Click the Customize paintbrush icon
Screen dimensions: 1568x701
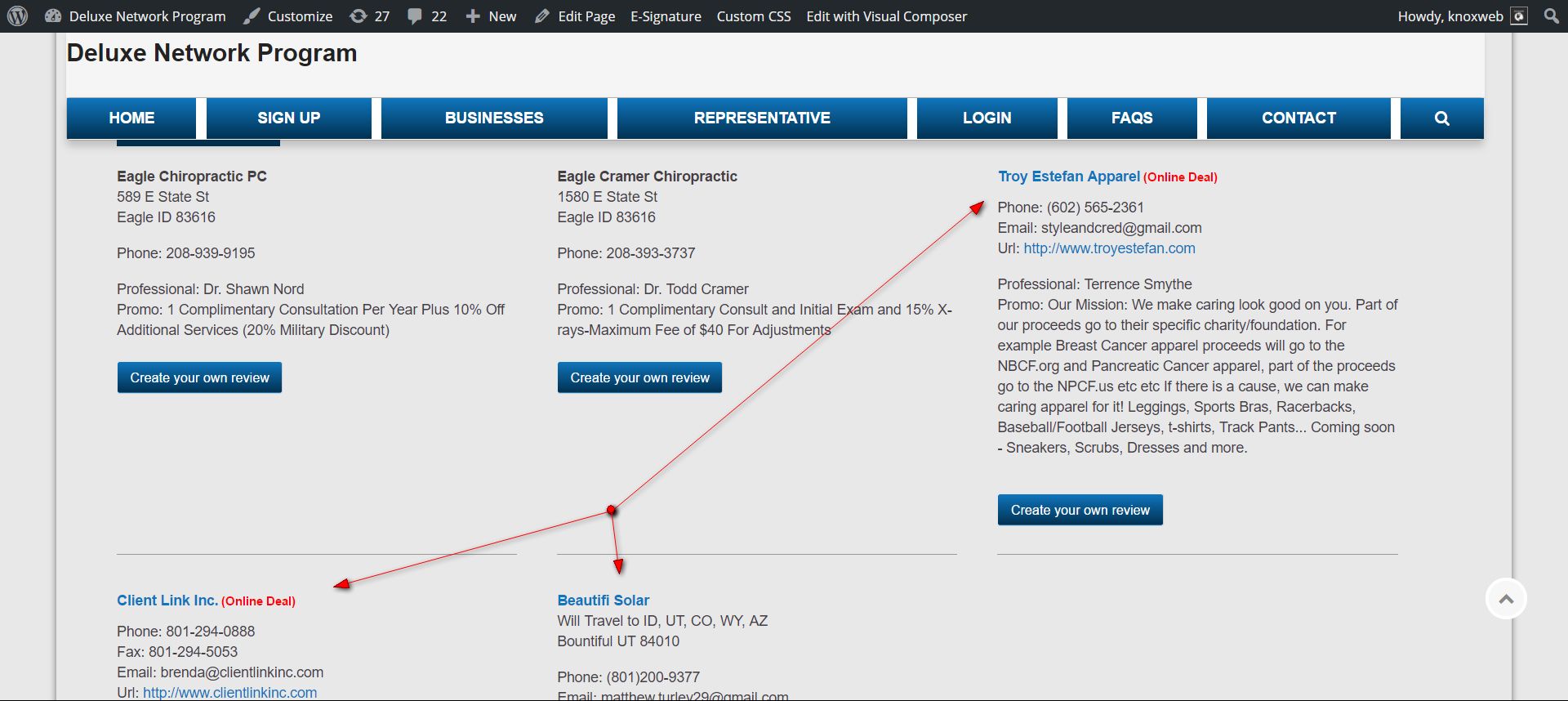[x=252, y=16]
